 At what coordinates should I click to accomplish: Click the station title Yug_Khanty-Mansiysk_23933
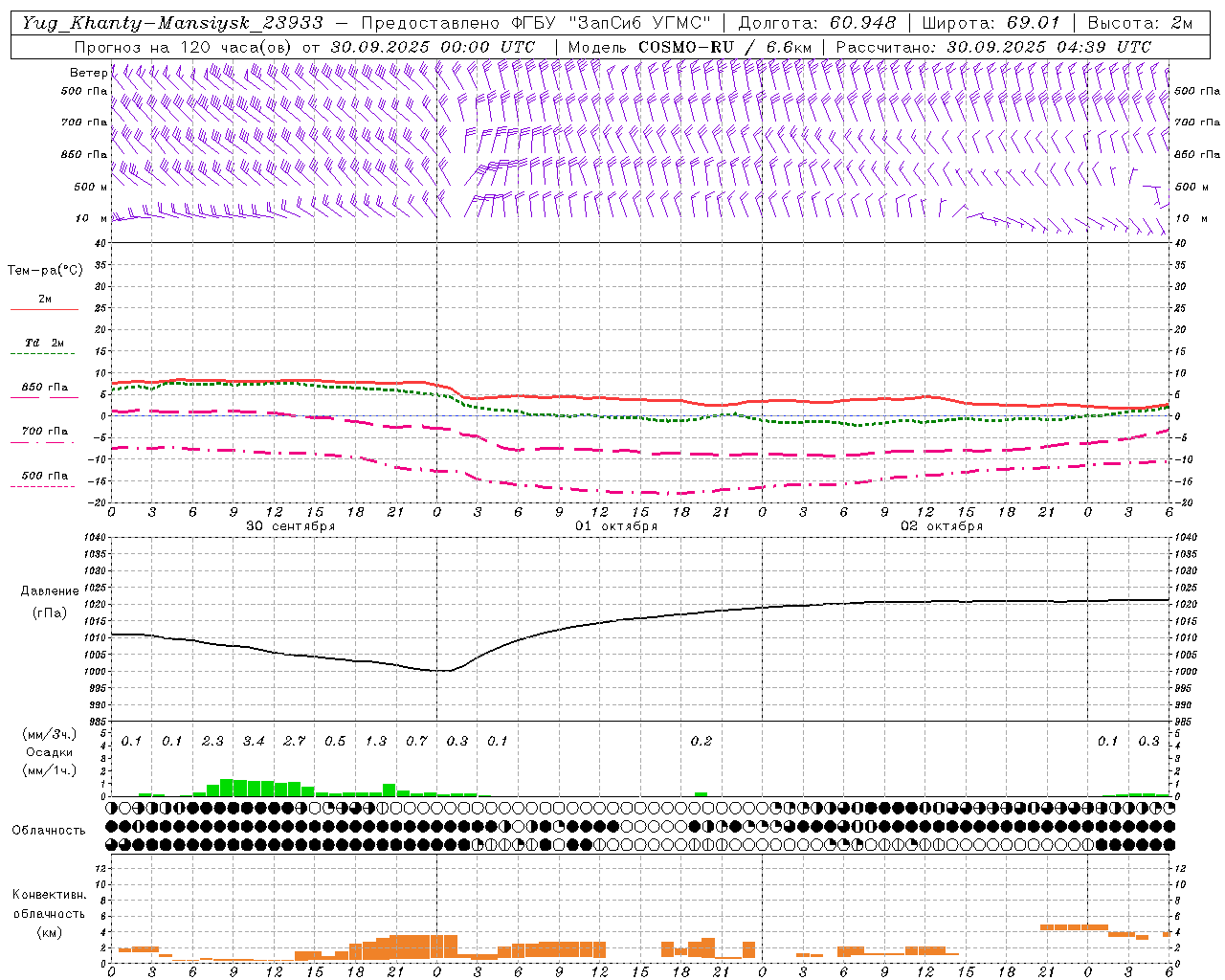[x=172, y=23]
